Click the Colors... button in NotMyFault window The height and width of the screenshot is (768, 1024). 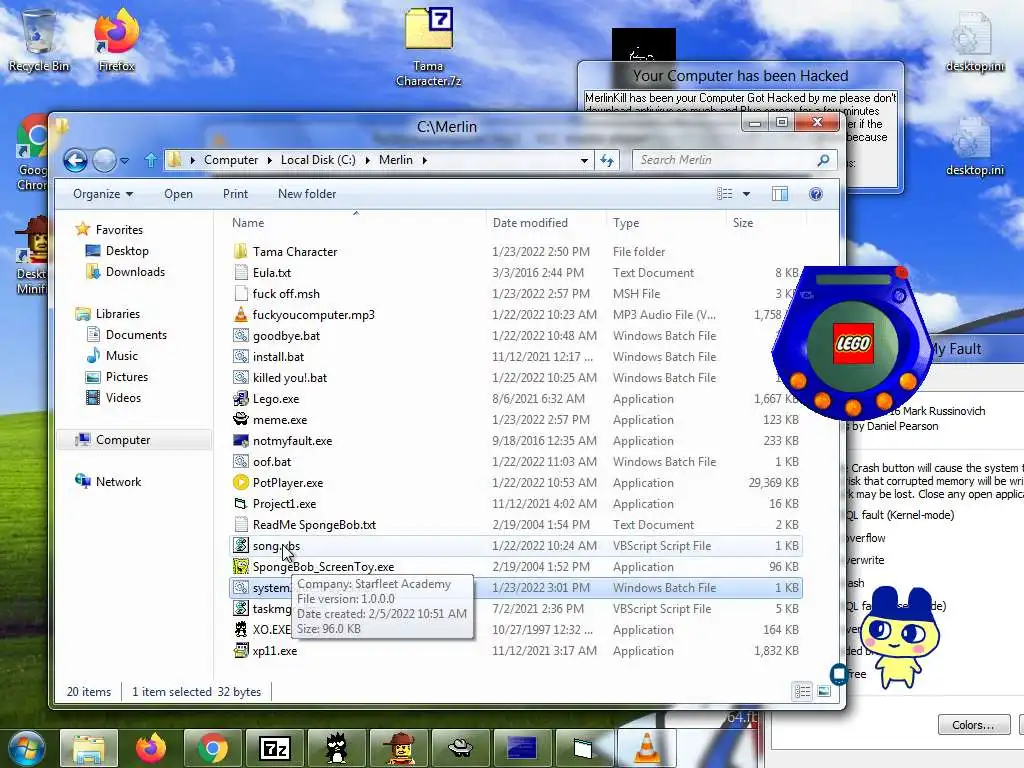pyautogui.click(x=973, y=725)
